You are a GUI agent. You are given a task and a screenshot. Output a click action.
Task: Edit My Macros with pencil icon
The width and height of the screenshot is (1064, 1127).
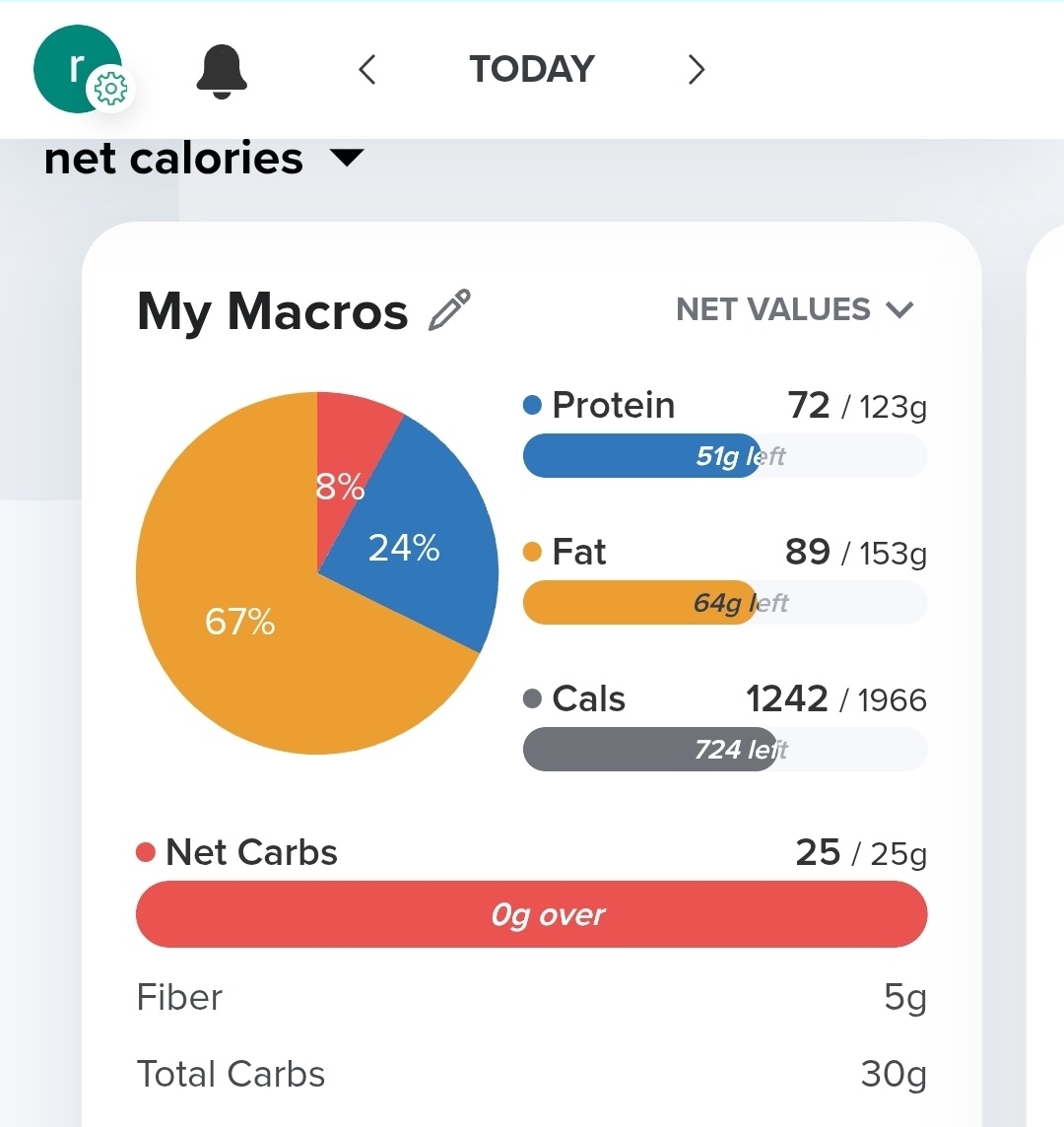(x=450, y=311)
